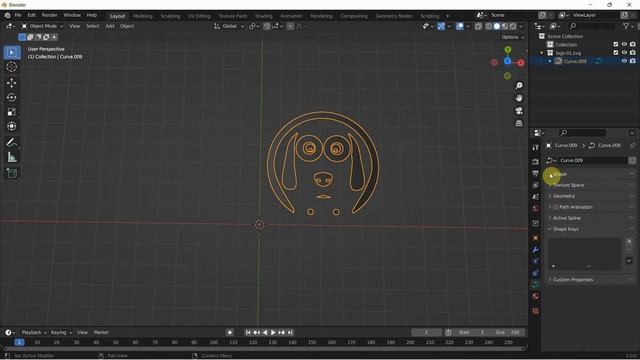Image resolution: width=640 pixels, height=360 pixels.
Task: Click the viewport zoom magnifier icon
Action: (519, 86)
